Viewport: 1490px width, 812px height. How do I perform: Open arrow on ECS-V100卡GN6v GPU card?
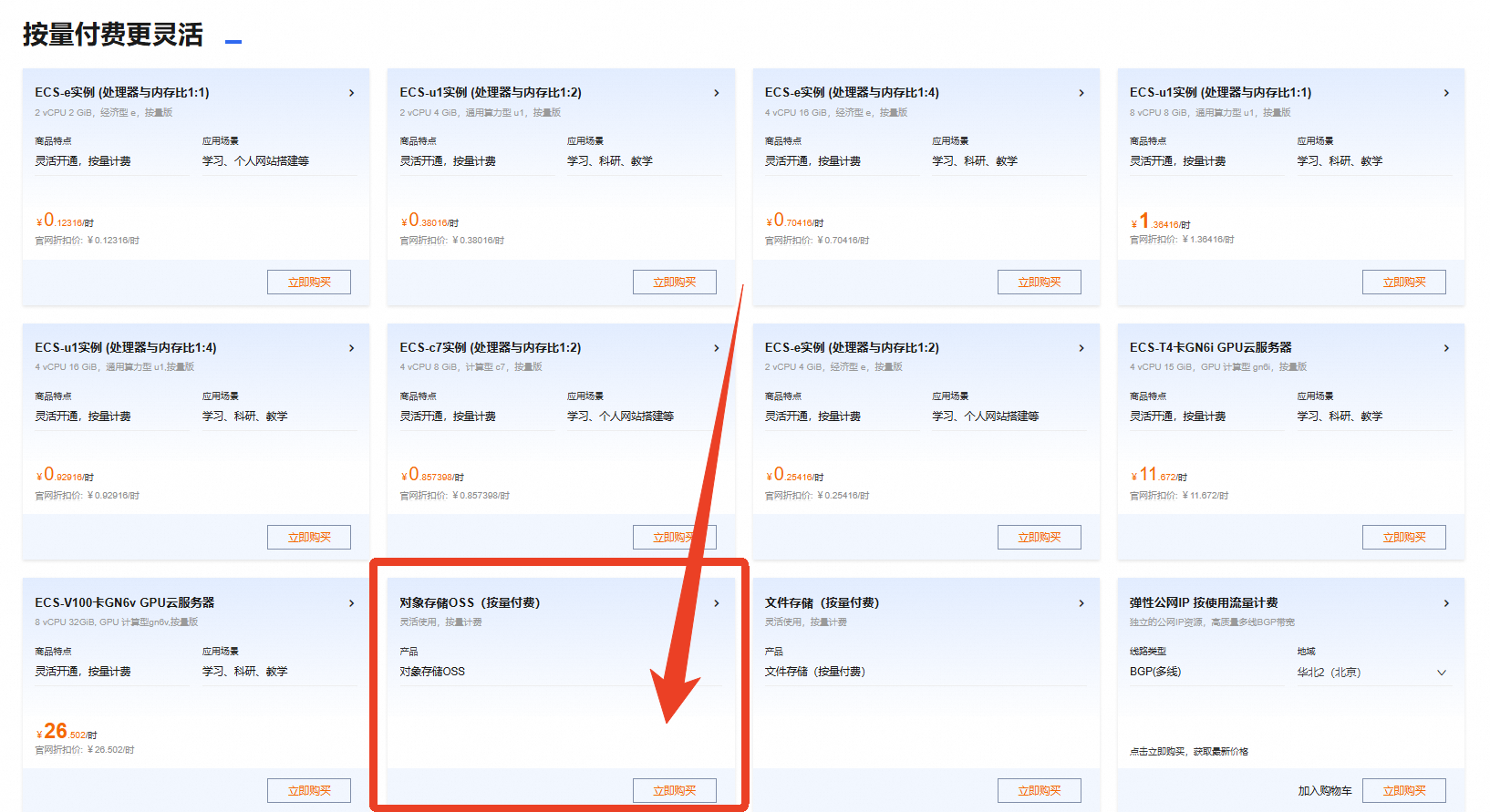[x=351, y=603]
